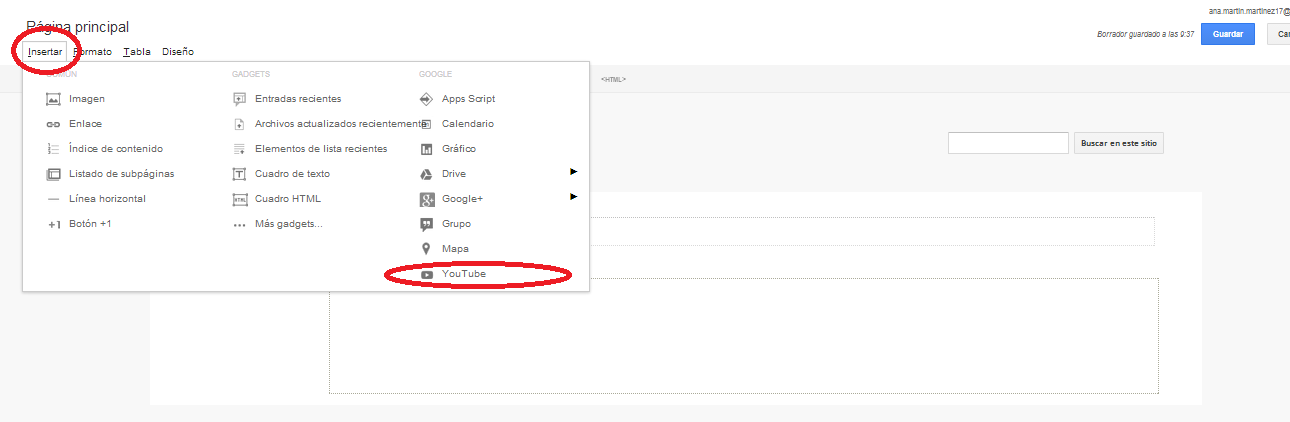Screen dimensions: 1290x422
Task: Click the Imagen picture icon
Action: pyautogui.click(x=54, y=99)
